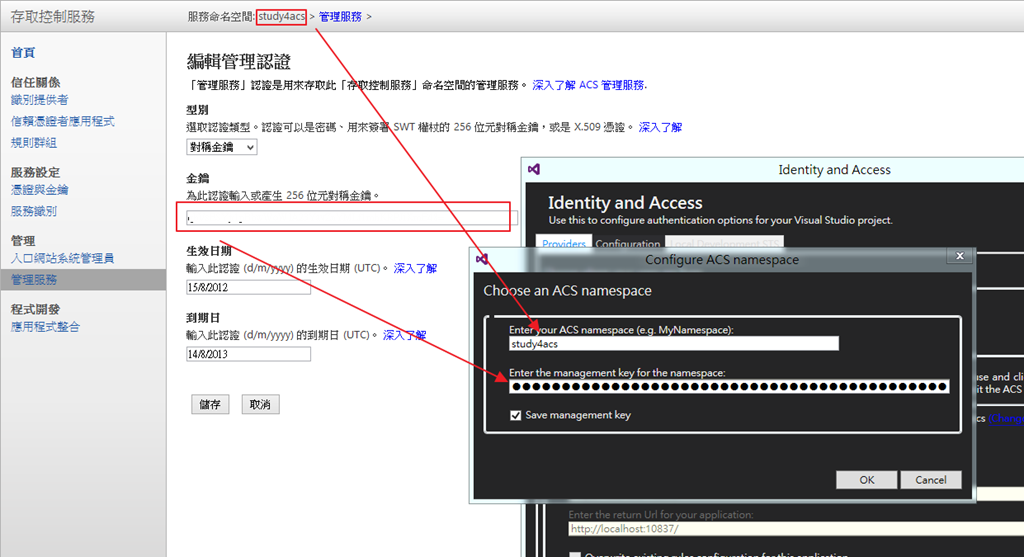Click the 生效日期 field showing 15/8/2012
This screenshot has height=557, width=1024.
pyautogui.click(x=248, y=287)
